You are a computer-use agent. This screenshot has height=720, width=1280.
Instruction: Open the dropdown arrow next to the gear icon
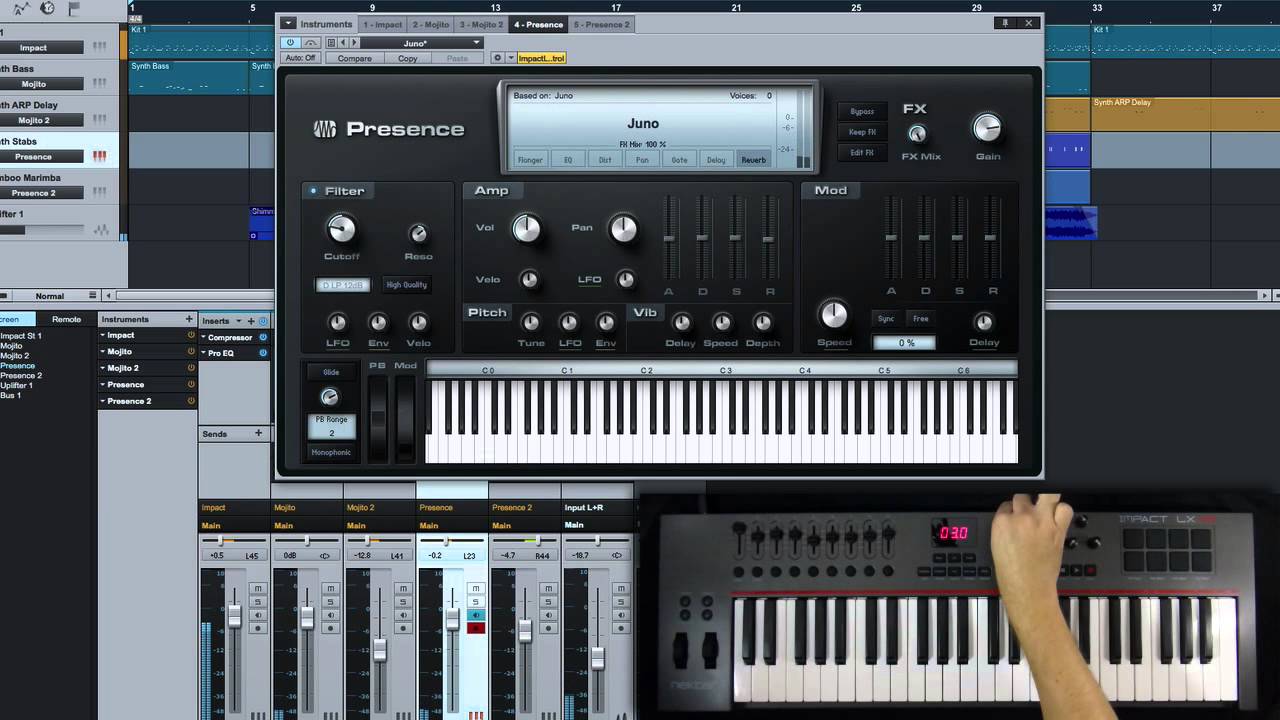pos(511,58)
